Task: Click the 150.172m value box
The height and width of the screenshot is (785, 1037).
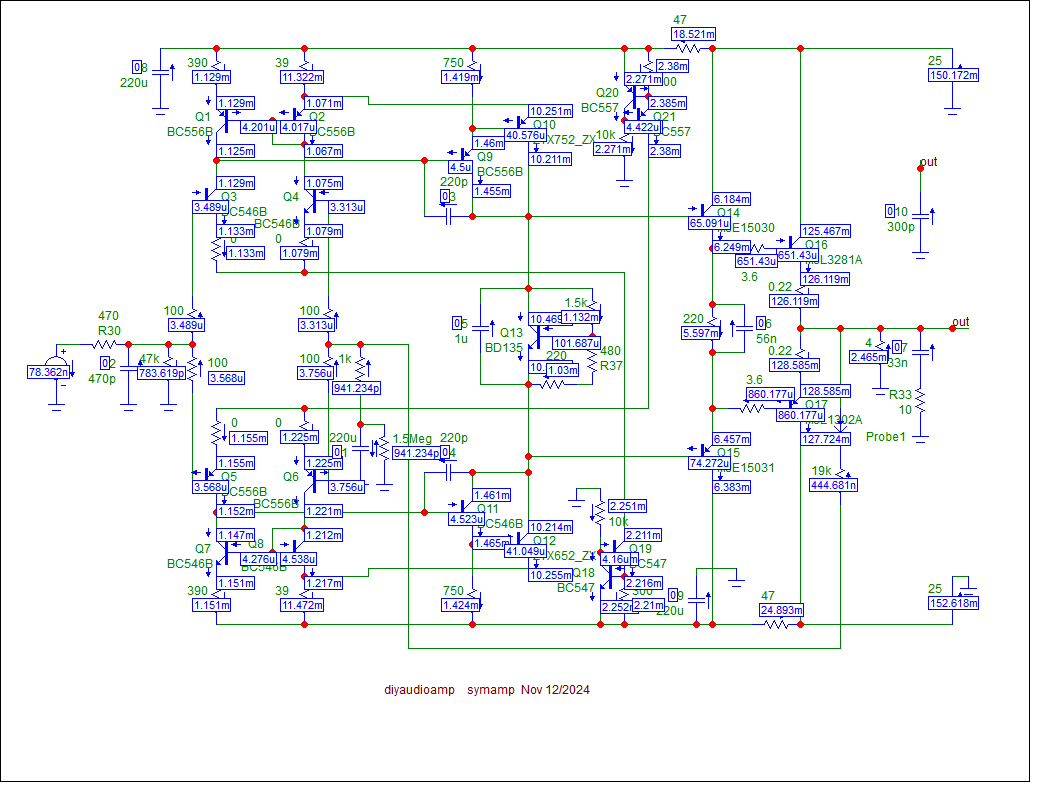Action: [x=953, y=75]
